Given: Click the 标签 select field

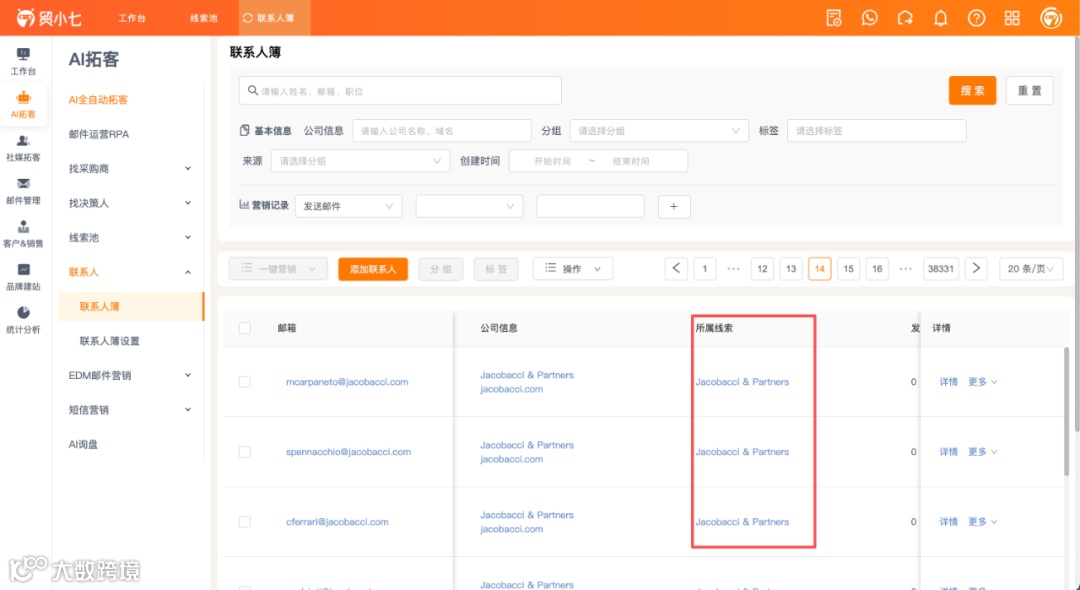Looking at the screenshot, I should [877, 131].
